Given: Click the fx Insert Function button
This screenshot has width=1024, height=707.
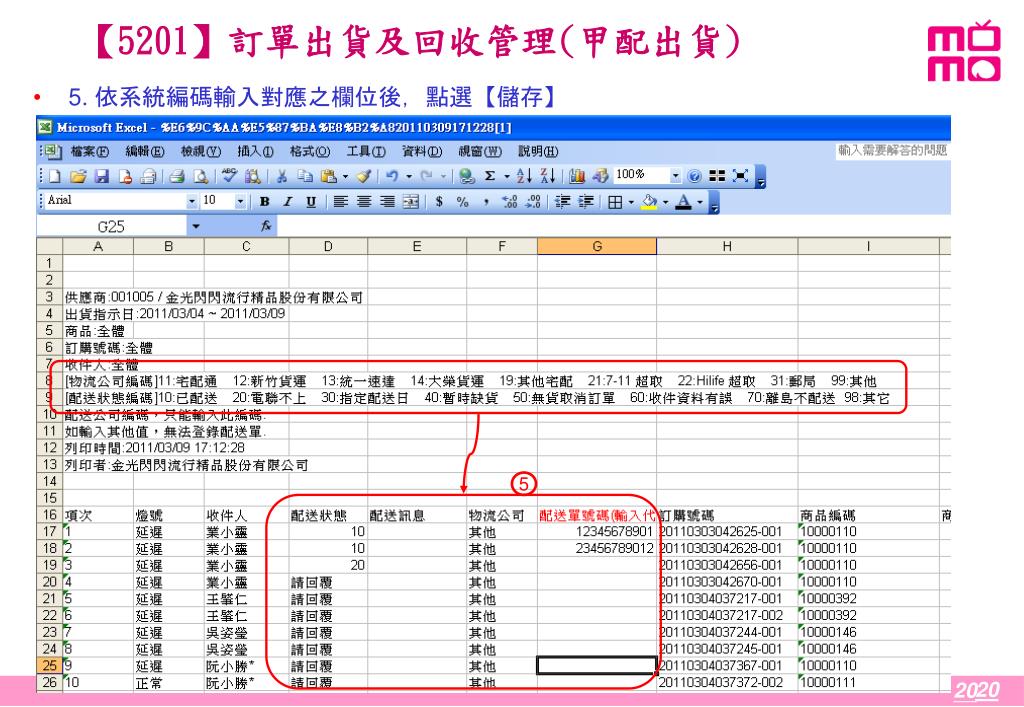Looking at the screenshot, I should click(x=266, y=227).
